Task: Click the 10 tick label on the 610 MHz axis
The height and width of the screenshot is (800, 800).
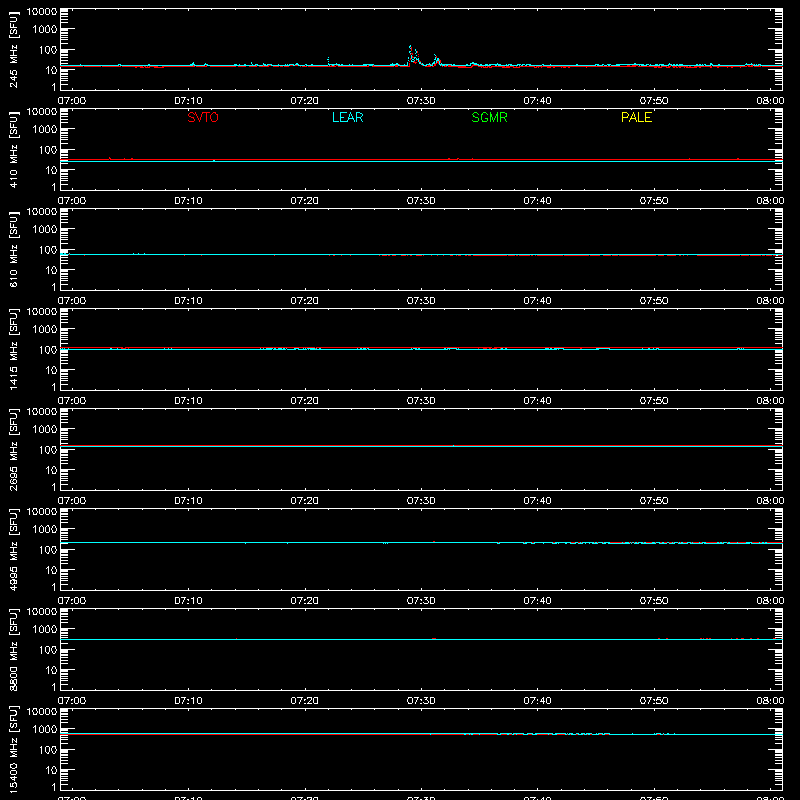Action: coord(51,270)
